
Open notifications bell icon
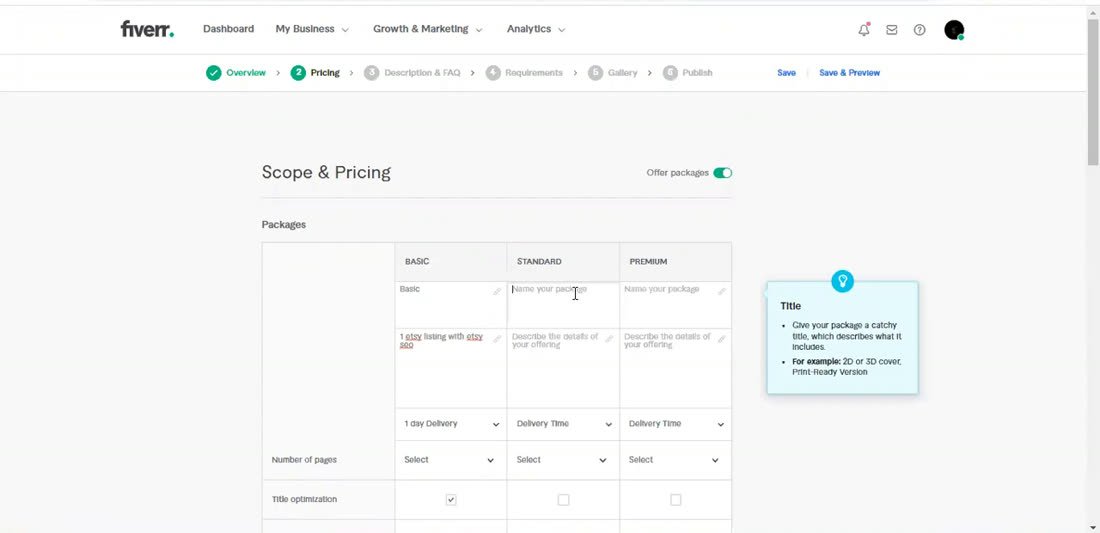coord(864,29)
